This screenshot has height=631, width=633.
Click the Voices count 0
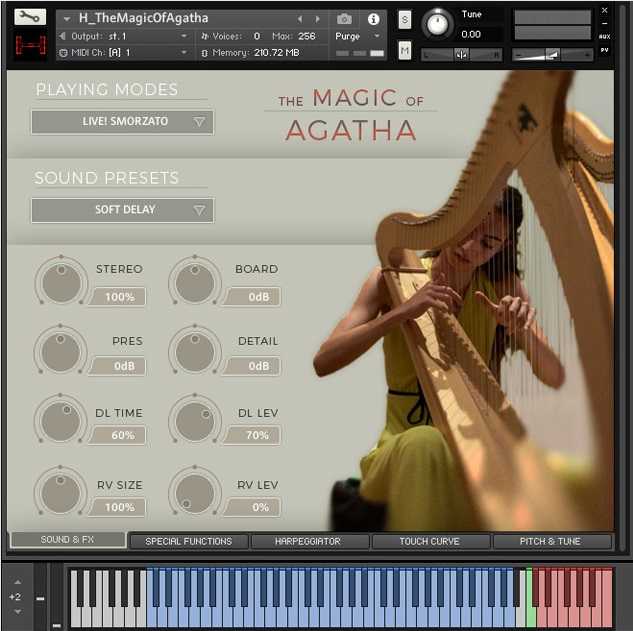[x=257, y=36]
